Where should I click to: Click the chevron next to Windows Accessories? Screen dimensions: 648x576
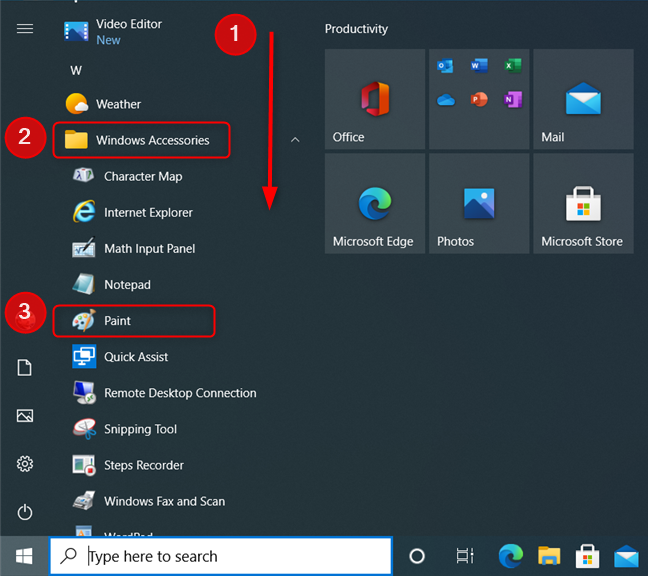click(x=295, y=140)
